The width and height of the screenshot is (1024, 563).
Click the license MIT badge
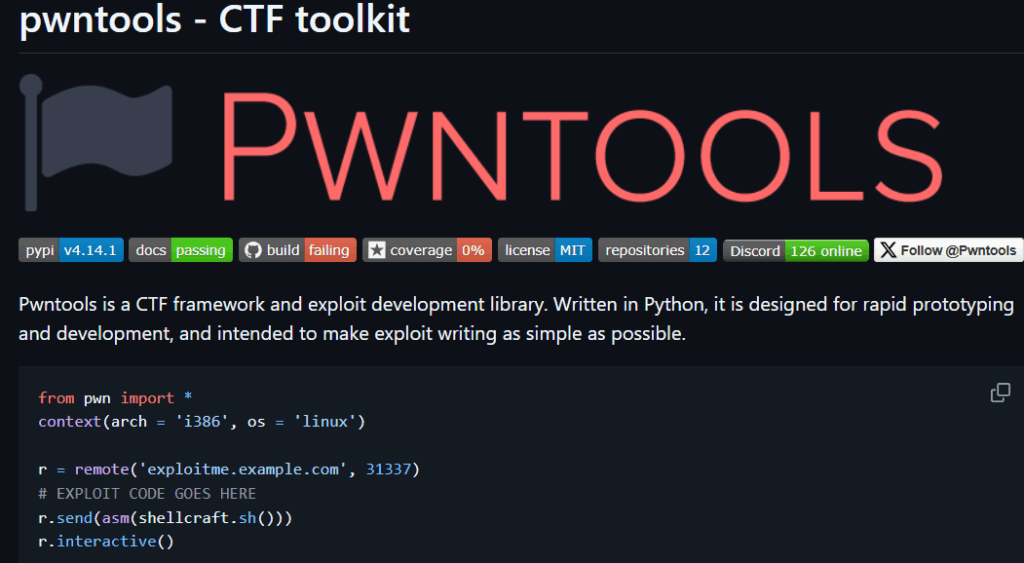click(x=545, y=250)
